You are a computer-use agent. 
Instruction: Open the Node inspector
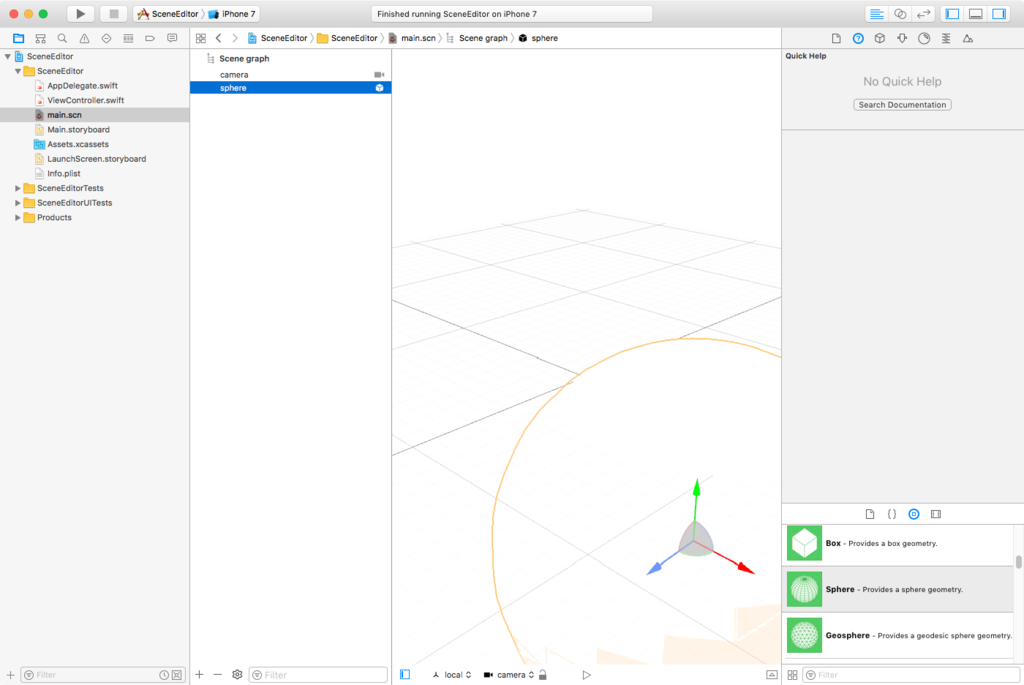coord(880,39)
